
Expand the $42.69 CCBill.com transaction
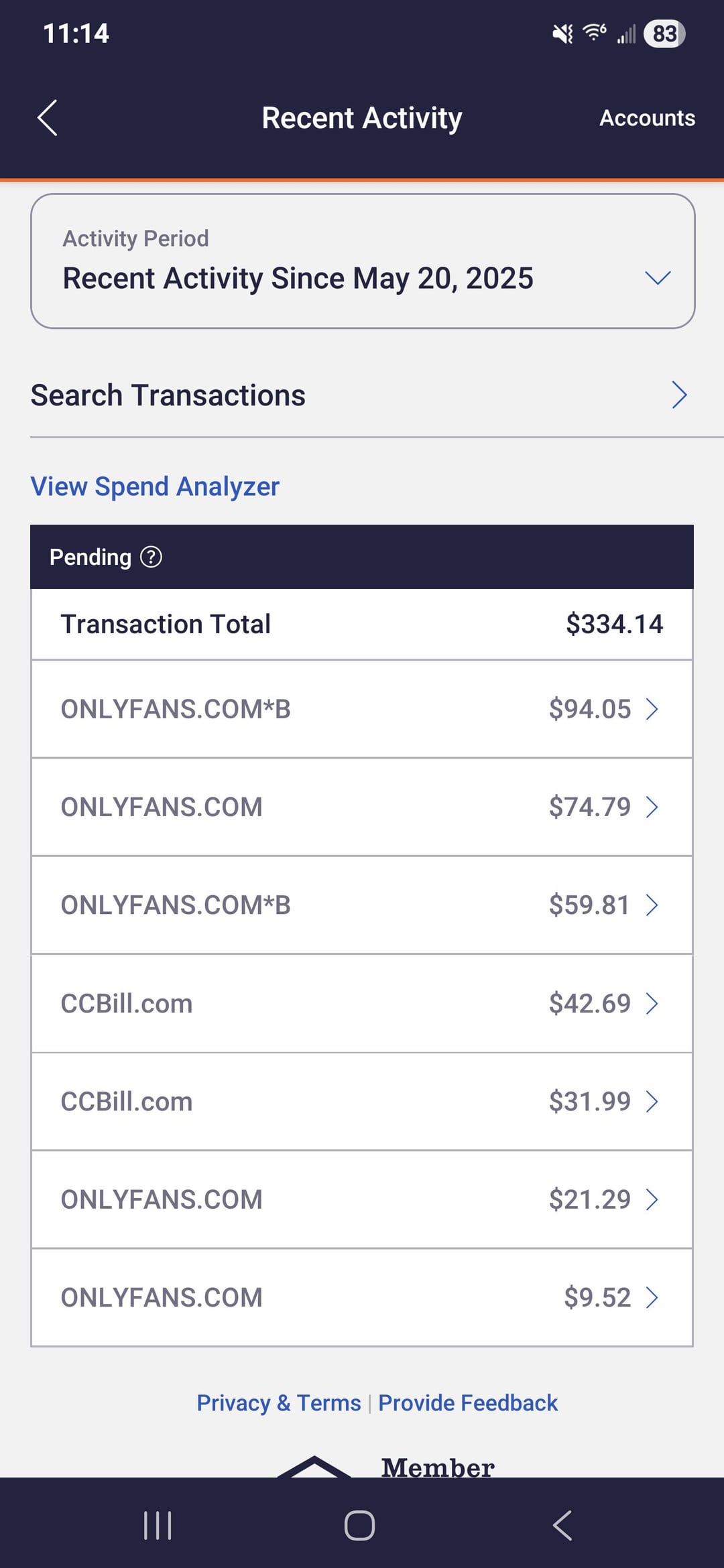pos(362,1003)
